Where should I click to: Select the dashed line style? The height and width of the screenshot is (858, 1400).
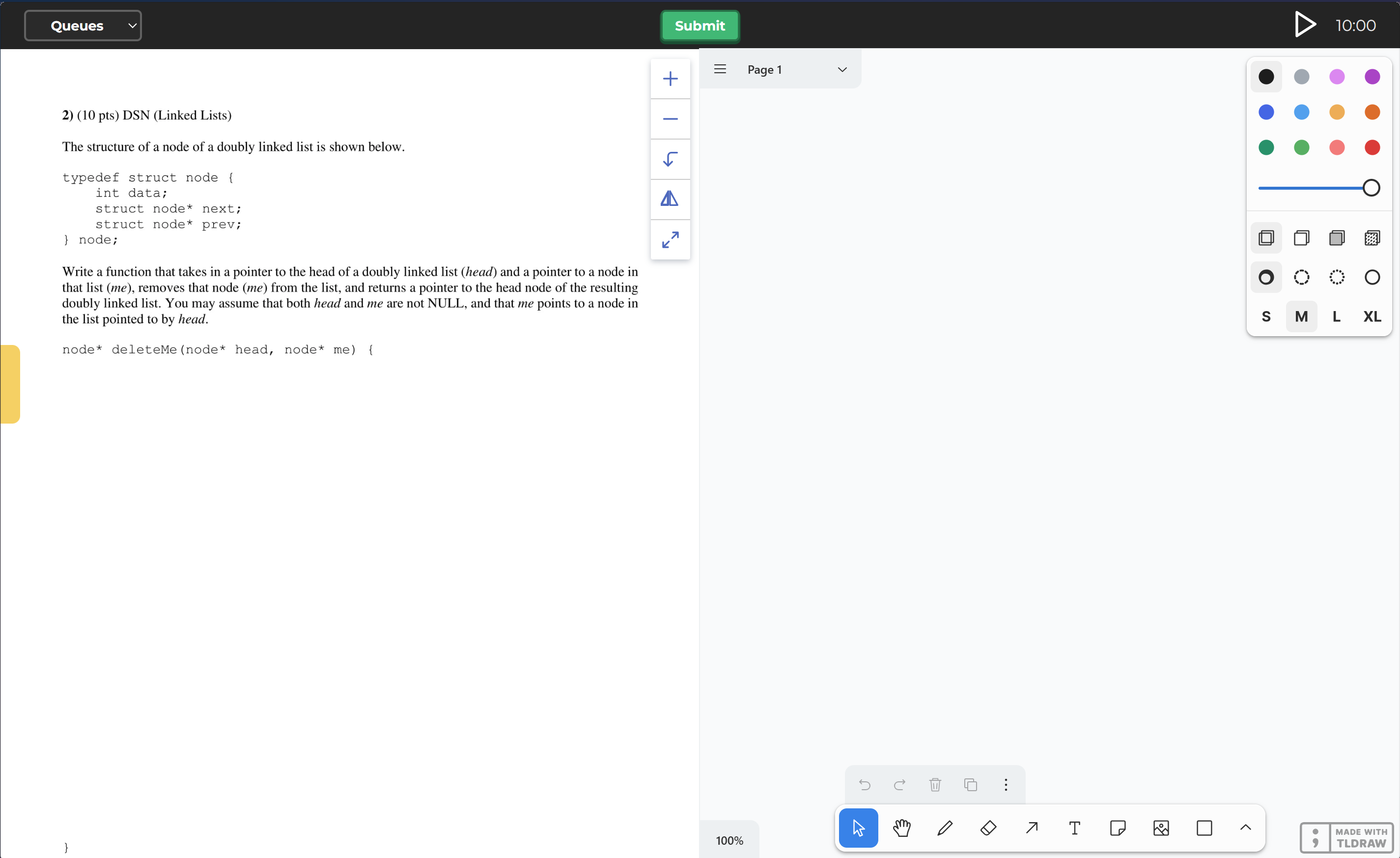tap(1301, 277)
